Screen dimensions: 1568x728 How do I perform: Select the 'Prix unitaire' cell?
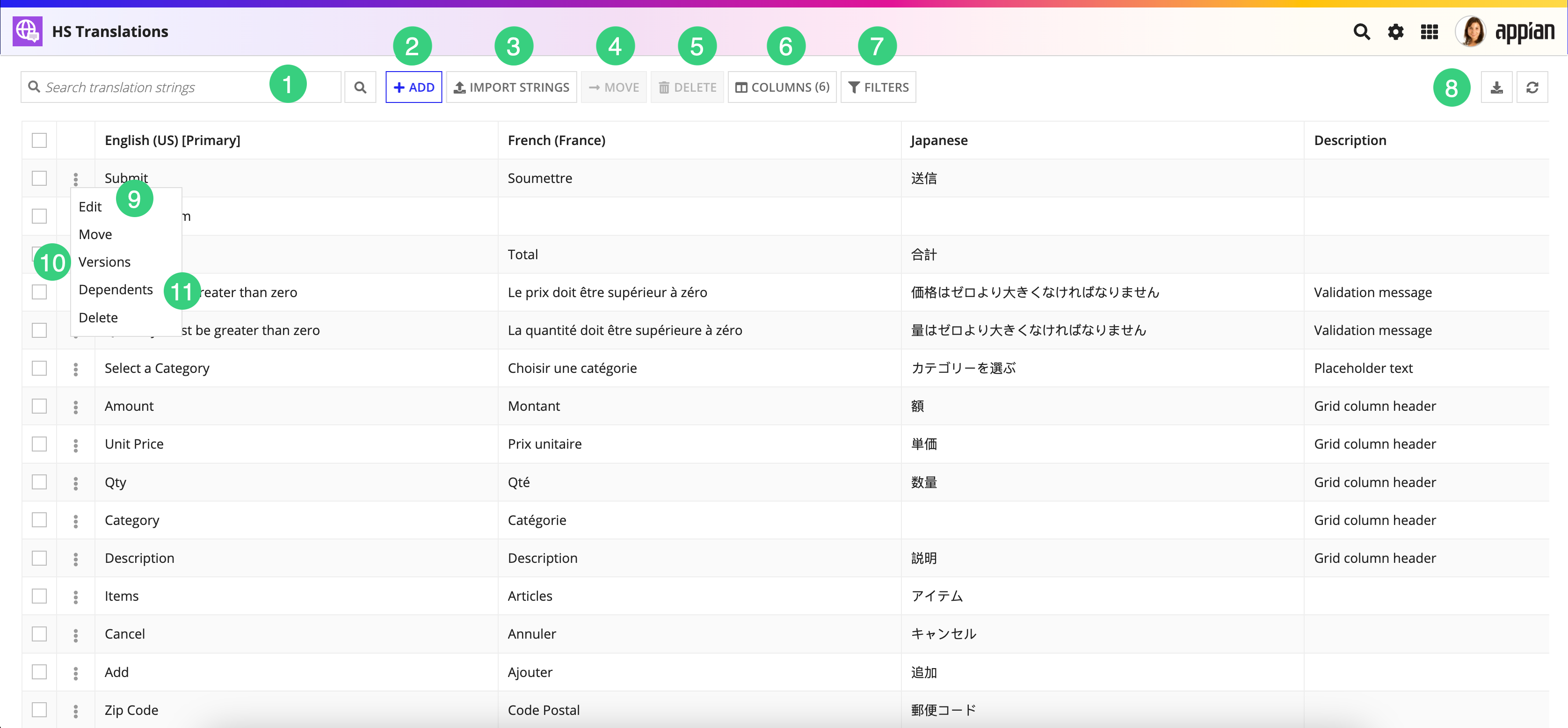point(699,444)
